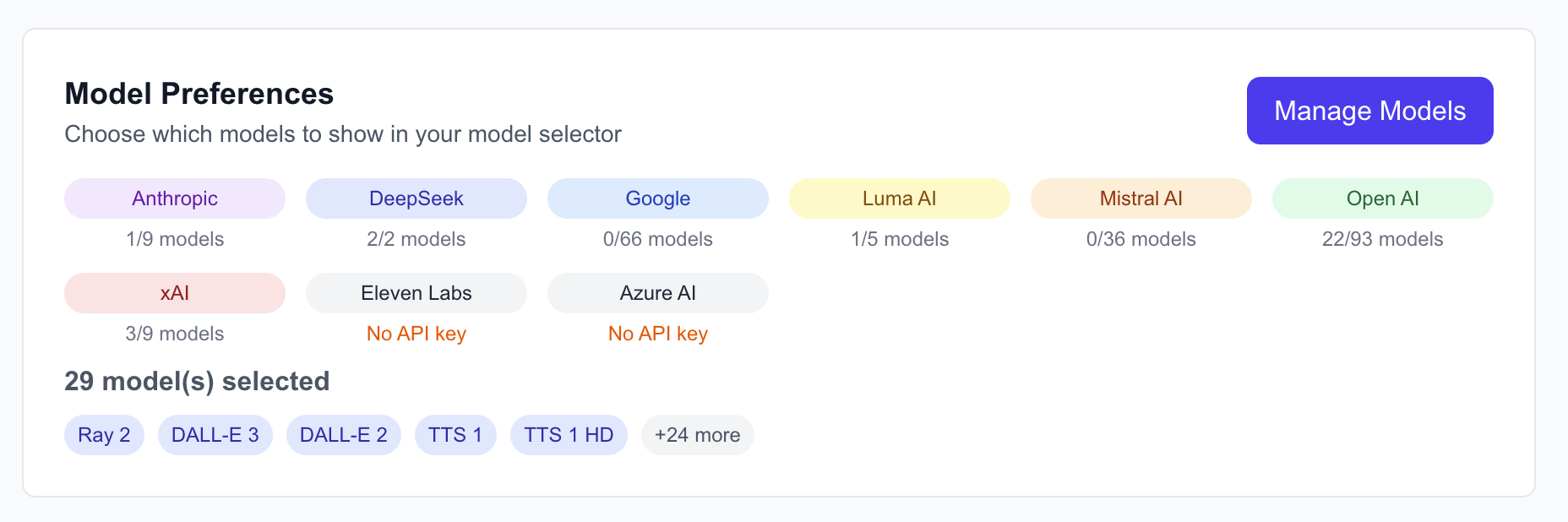This screenshot has height=522, width=1568.
Task: Expand the +24 more models chip
Action: click(x=698, y=435)
